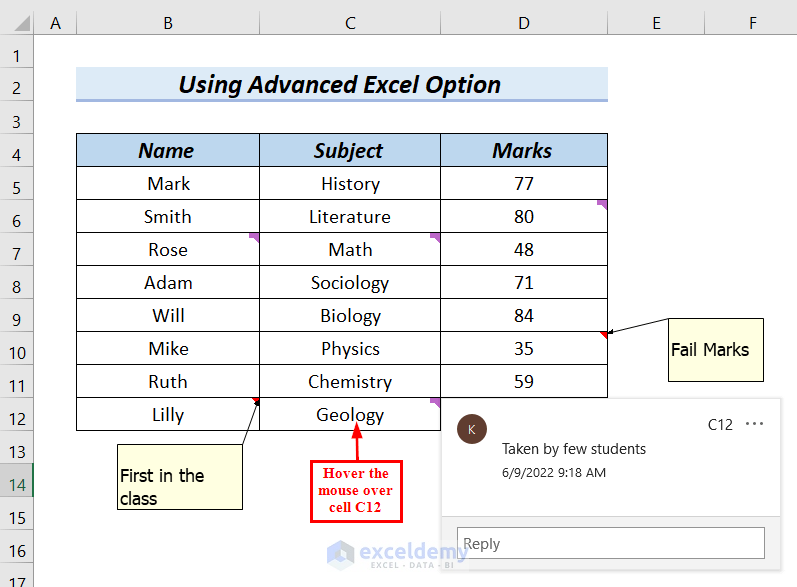Select the 'Math' subject cell
Screen dimensions: 797x587
pyautogui.click(x=350, y=250)
